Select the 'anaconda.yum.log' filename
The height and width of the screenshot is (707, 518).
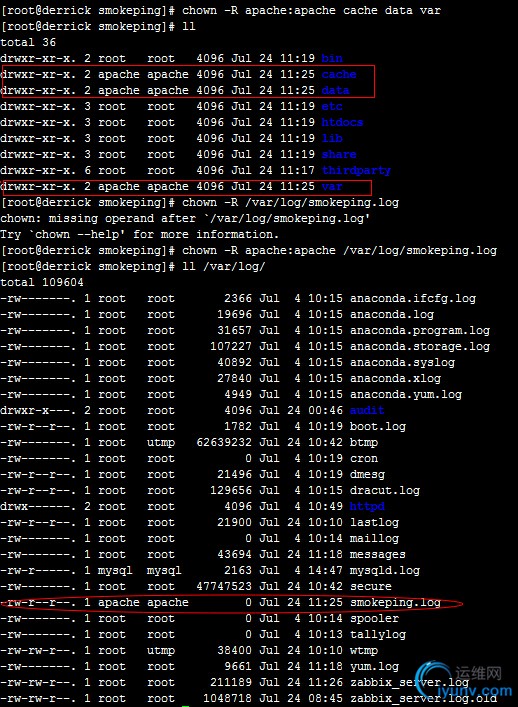tap(406, 395)
